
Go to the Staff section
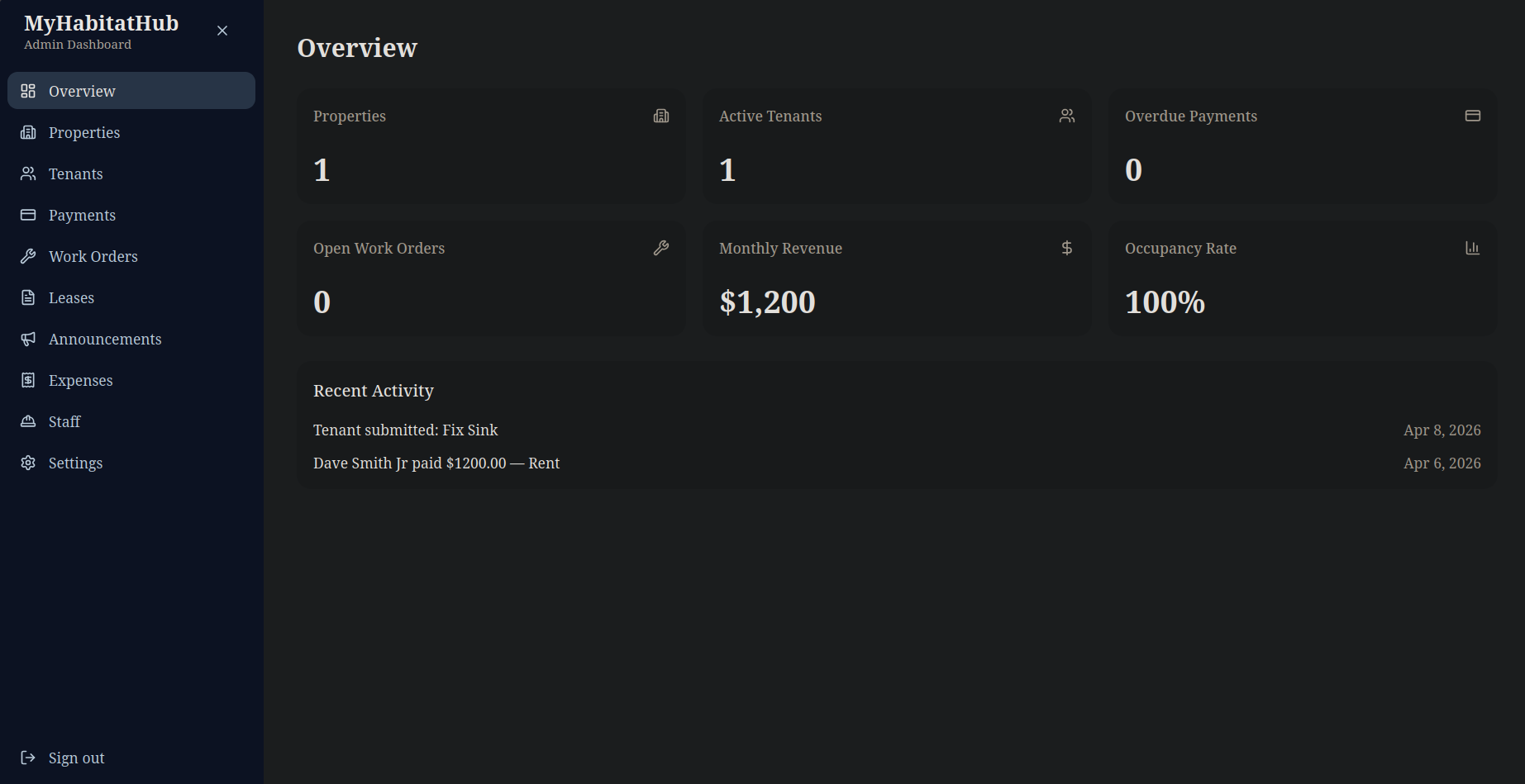64,421
